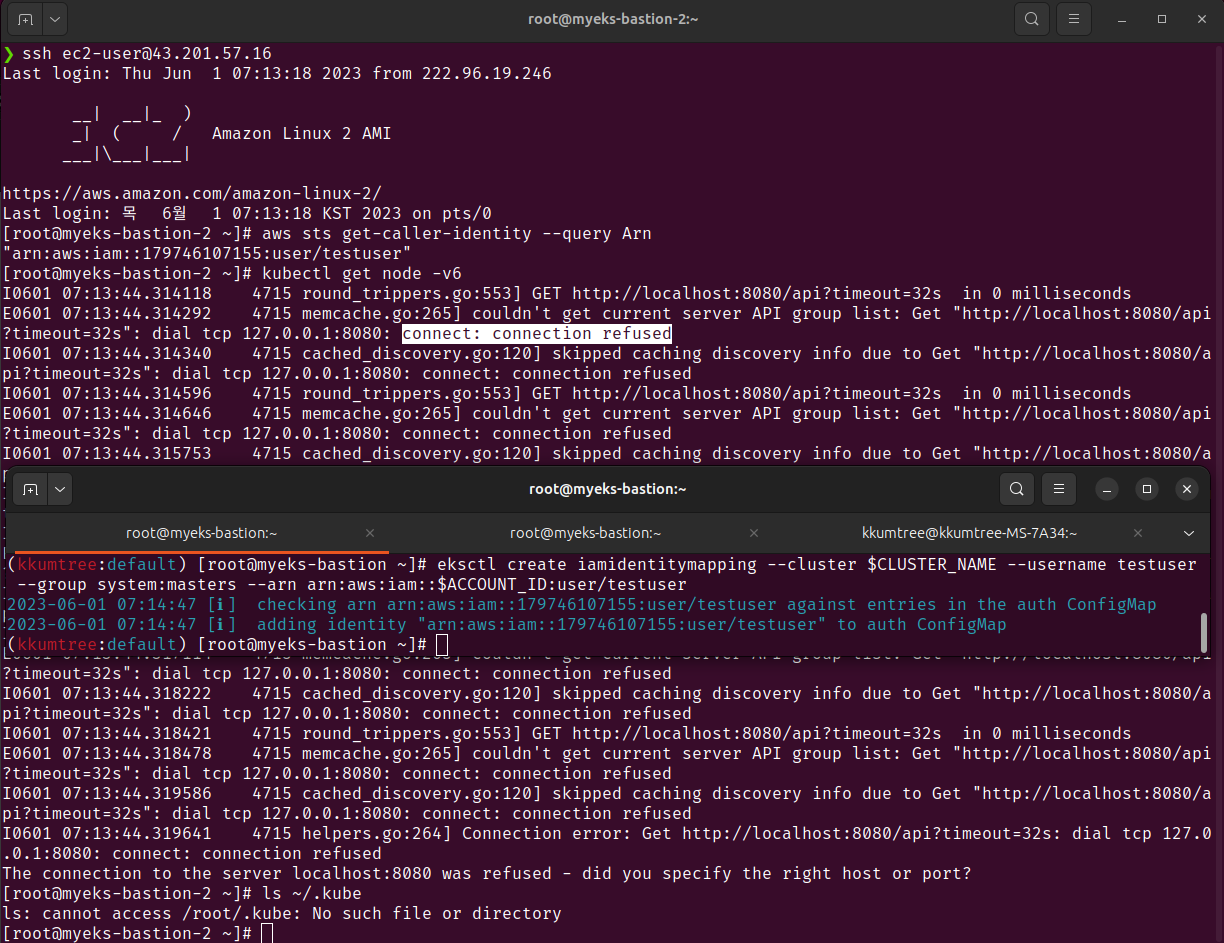Viewport: 1224px width, 943px height.
Task: Click 'Last login: Thu Jun 1 07:13:18 2023' line
Action: point(277,73)
